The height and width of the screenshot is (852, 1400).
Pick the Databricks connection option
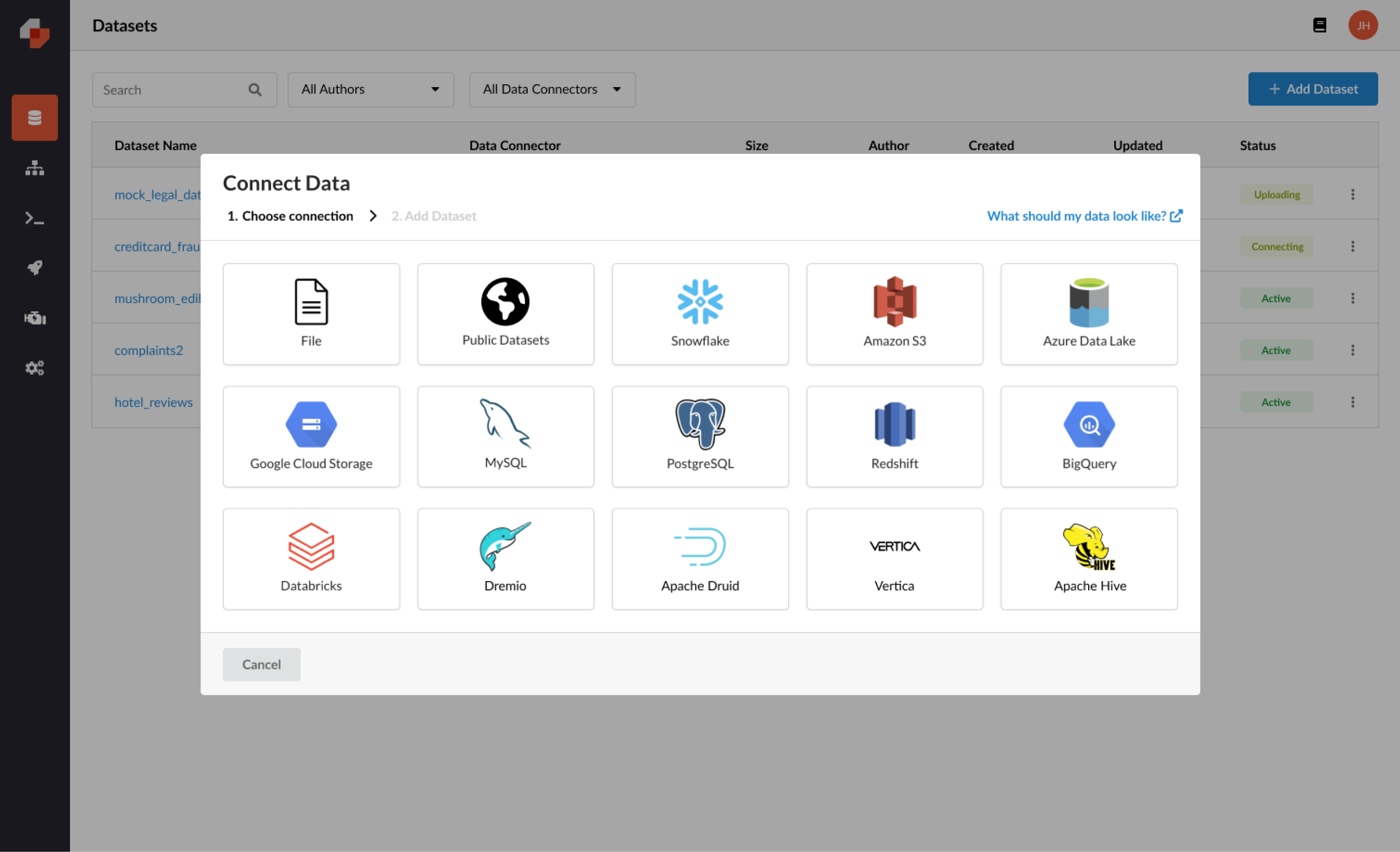pos(311,558)
